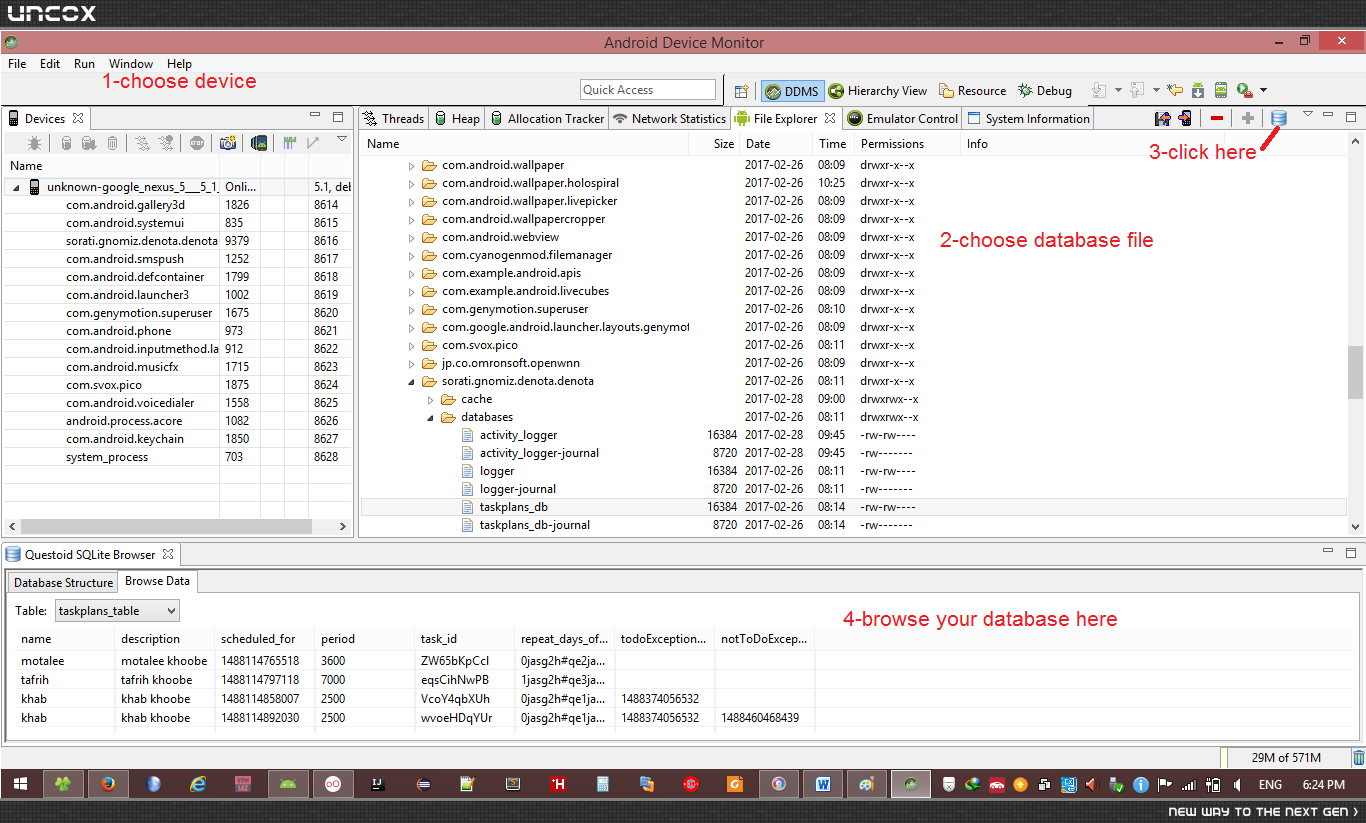Image resolution: width=1366 pixels, height=823 pixels.
Task: Click the Firefox icon in the taskbar
Action: click(x=108, y=784)
